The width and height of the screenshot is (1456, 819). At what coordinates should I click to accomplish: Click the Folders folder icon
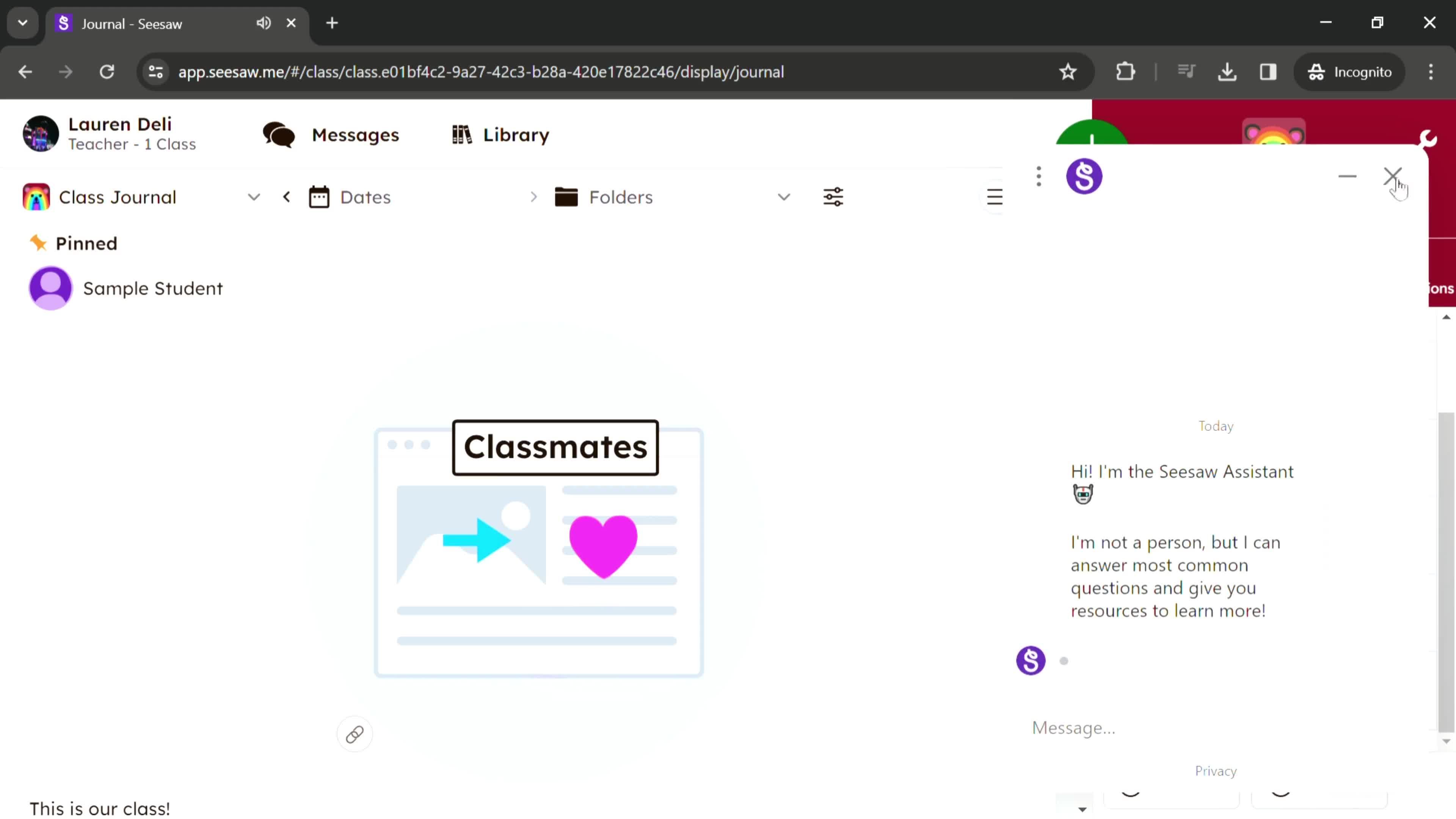point(566,197)
